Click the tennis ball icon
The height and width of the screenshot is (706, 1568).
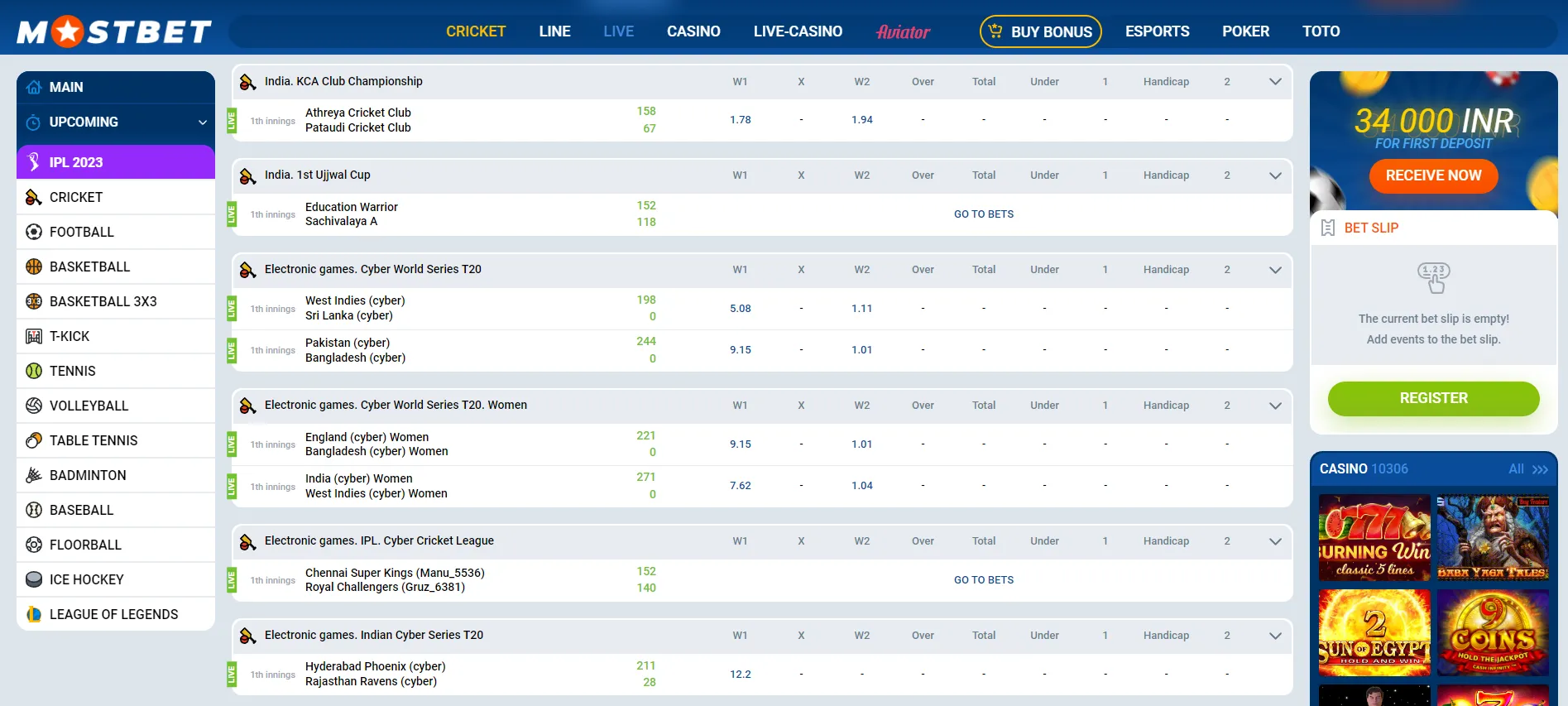(x=34, y=371)
